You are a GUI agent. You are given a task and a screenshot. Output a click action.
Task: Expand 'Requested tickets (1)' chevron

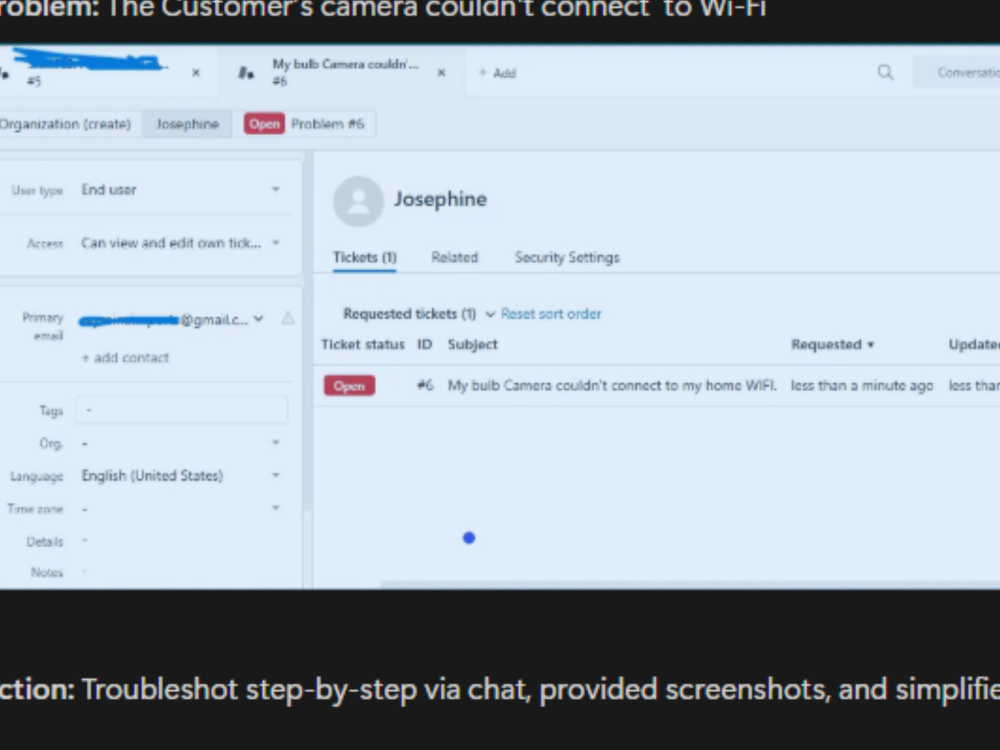[x=490, y=314]
